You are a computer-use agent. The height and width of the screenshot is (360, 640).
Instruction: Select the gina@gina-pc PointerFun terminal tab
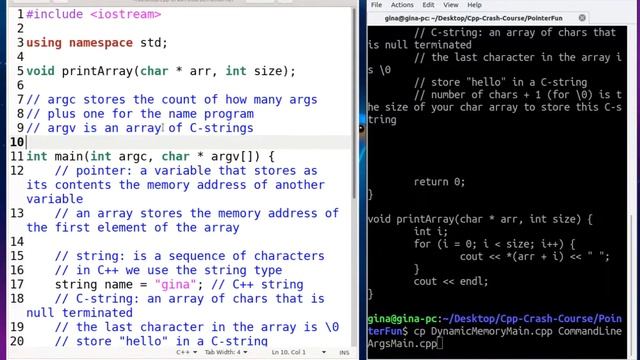coord(473,18)
